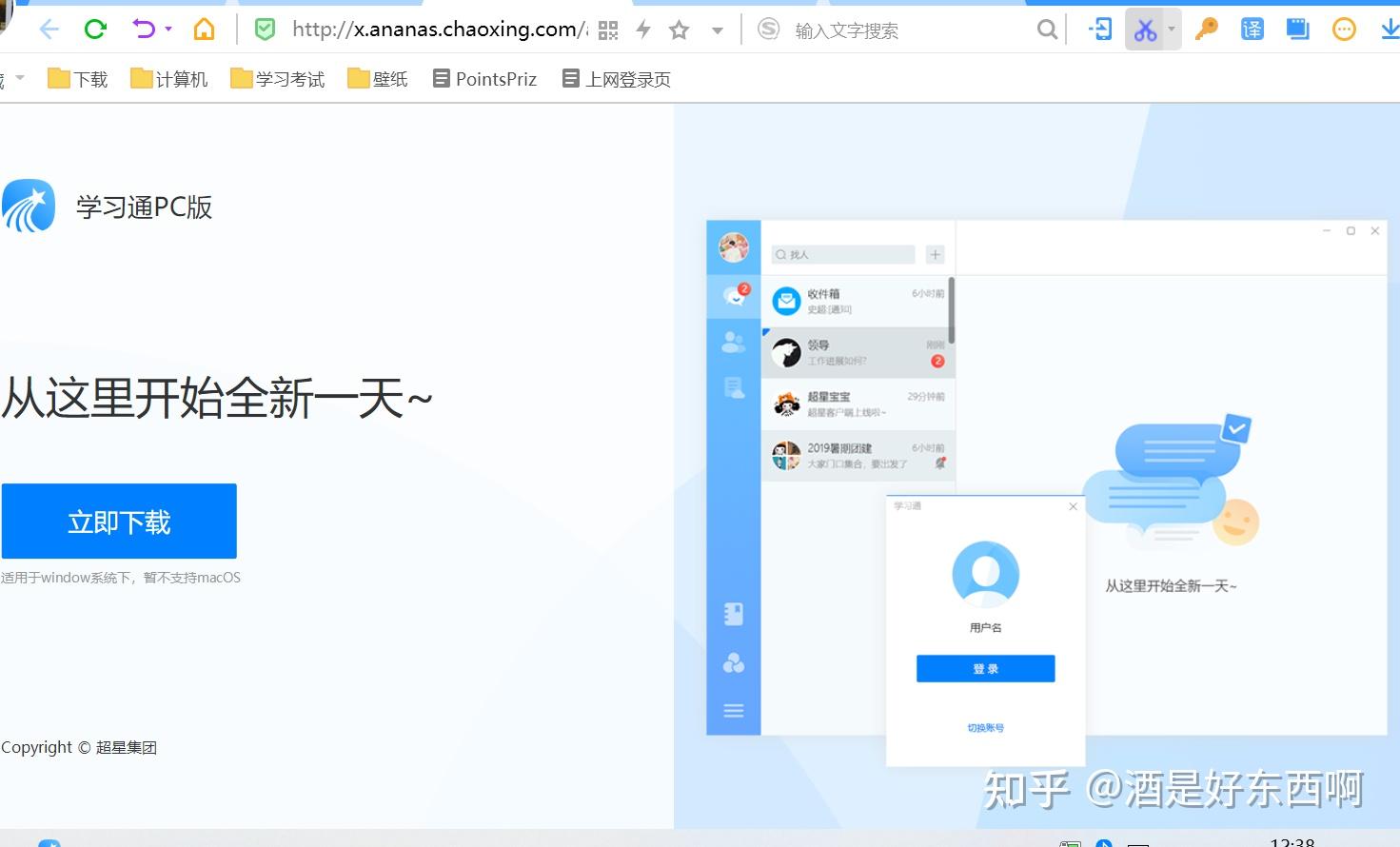Open the dropdown next to the undo arrow
Image resolution: width=1400 pixels, height=847 pixels.
tap(168, 30)
